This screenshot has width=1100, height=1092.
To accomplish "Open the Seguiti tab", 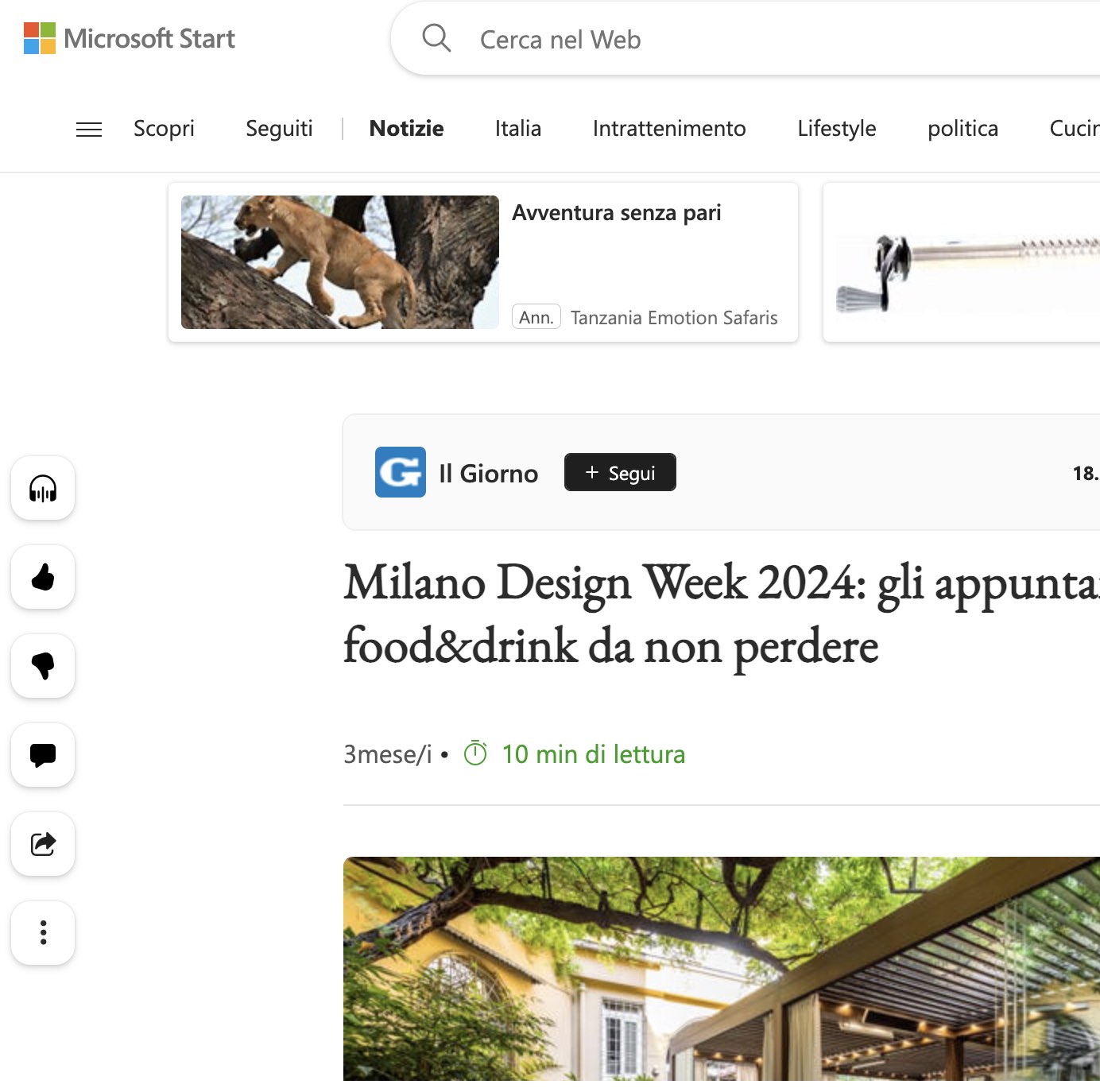I will (279, 129).
